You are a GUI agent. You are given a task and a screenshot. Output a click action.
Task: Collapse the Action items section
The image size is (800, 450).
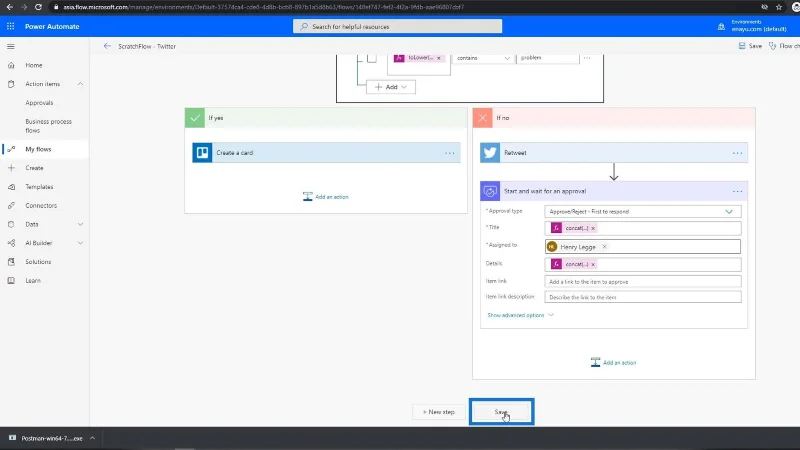click(80, 84)
